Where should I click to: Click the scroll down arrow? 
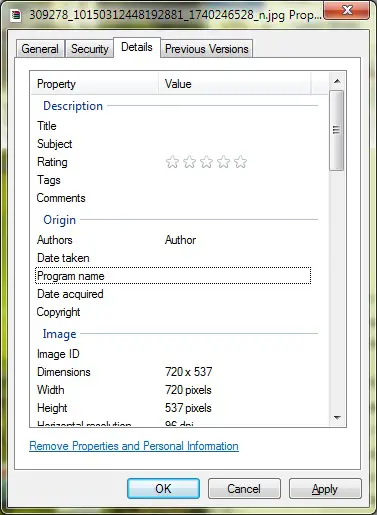337,417
